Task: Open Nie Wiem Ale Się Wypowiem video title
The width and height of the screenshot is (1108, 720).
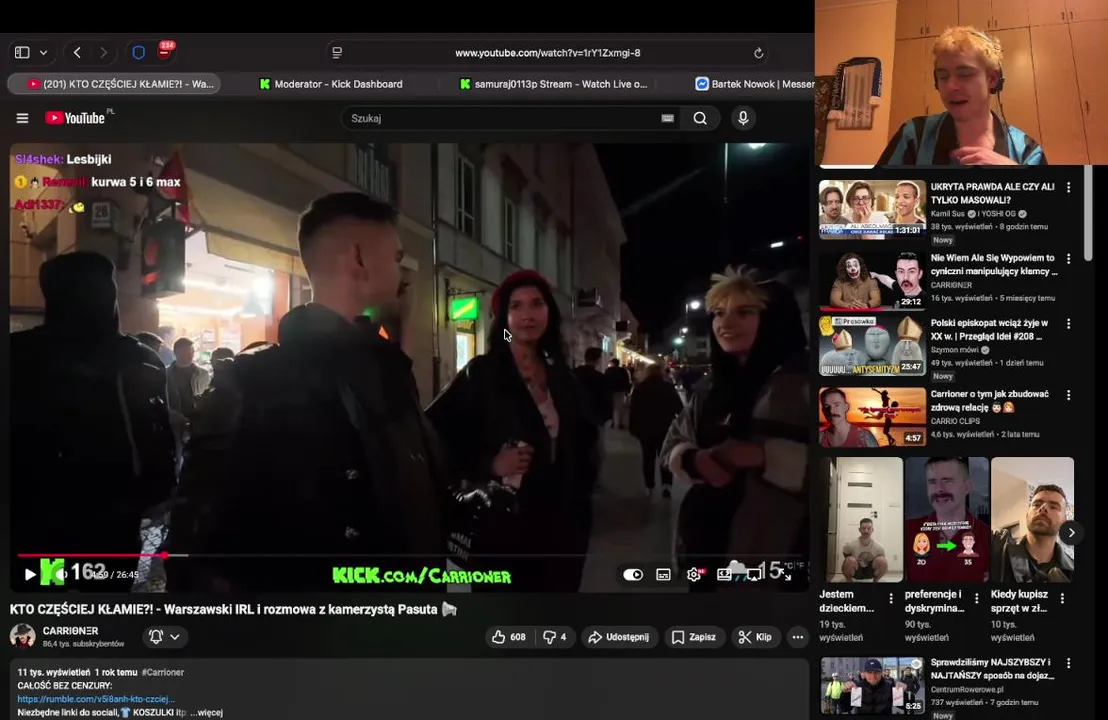Action: click(994, 264)
